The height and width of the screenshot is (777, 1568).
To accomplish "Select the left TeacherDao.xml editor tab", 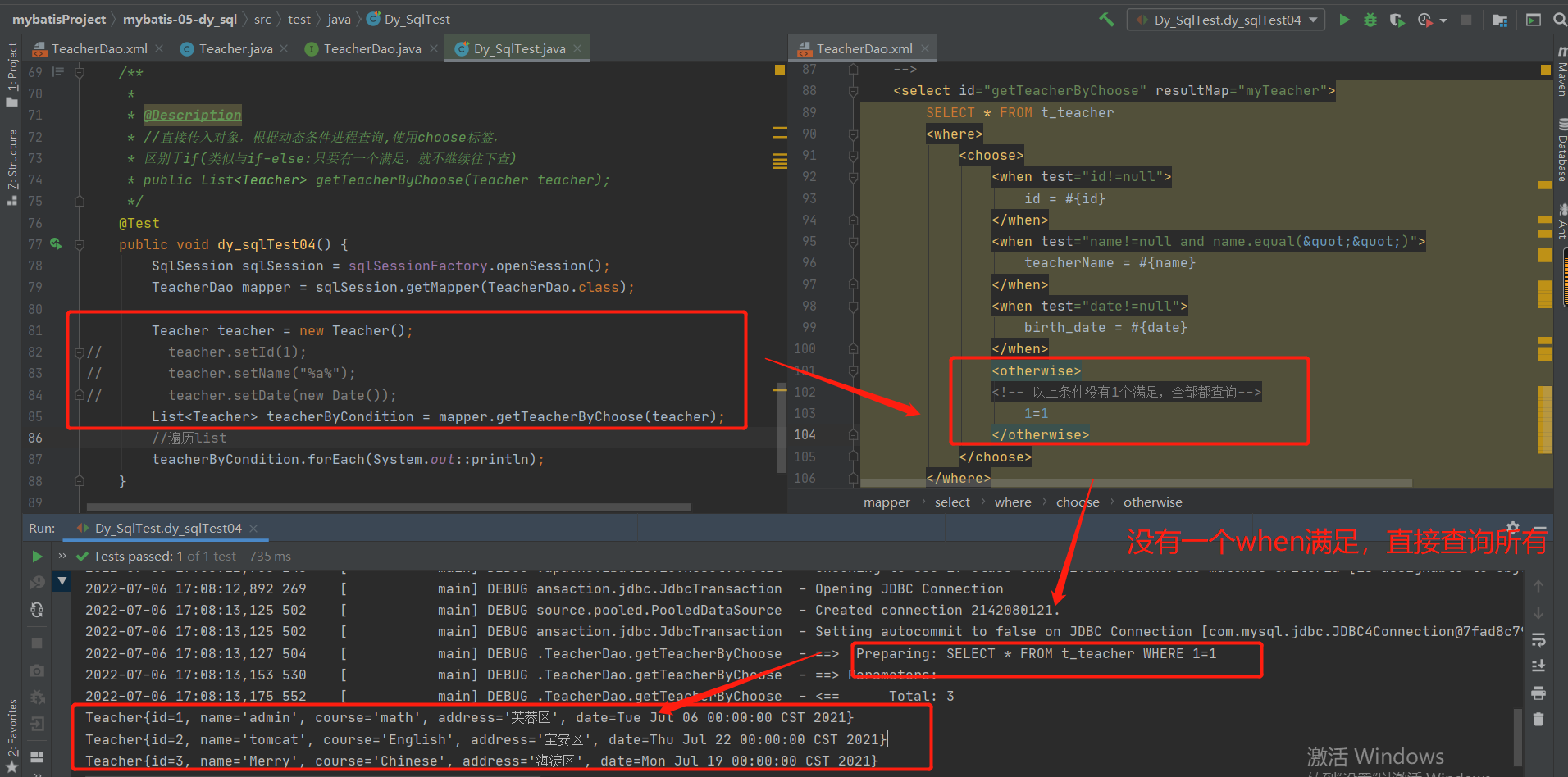I will 98,49.
